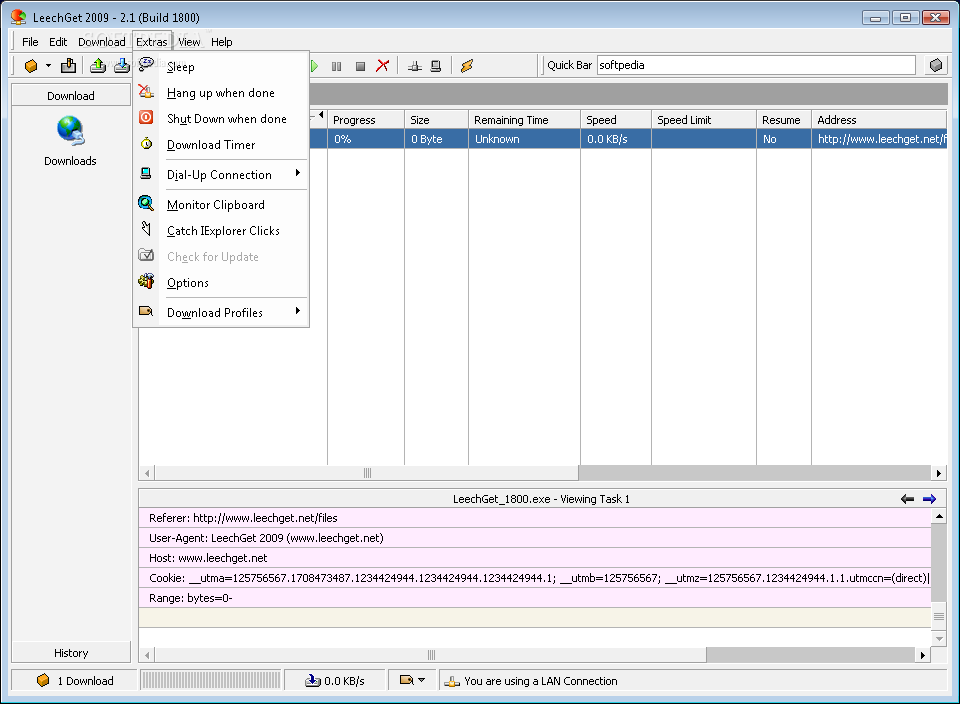Open the Download menu
The height and width of the screenshot is (704, 960).
coord(102,42)
